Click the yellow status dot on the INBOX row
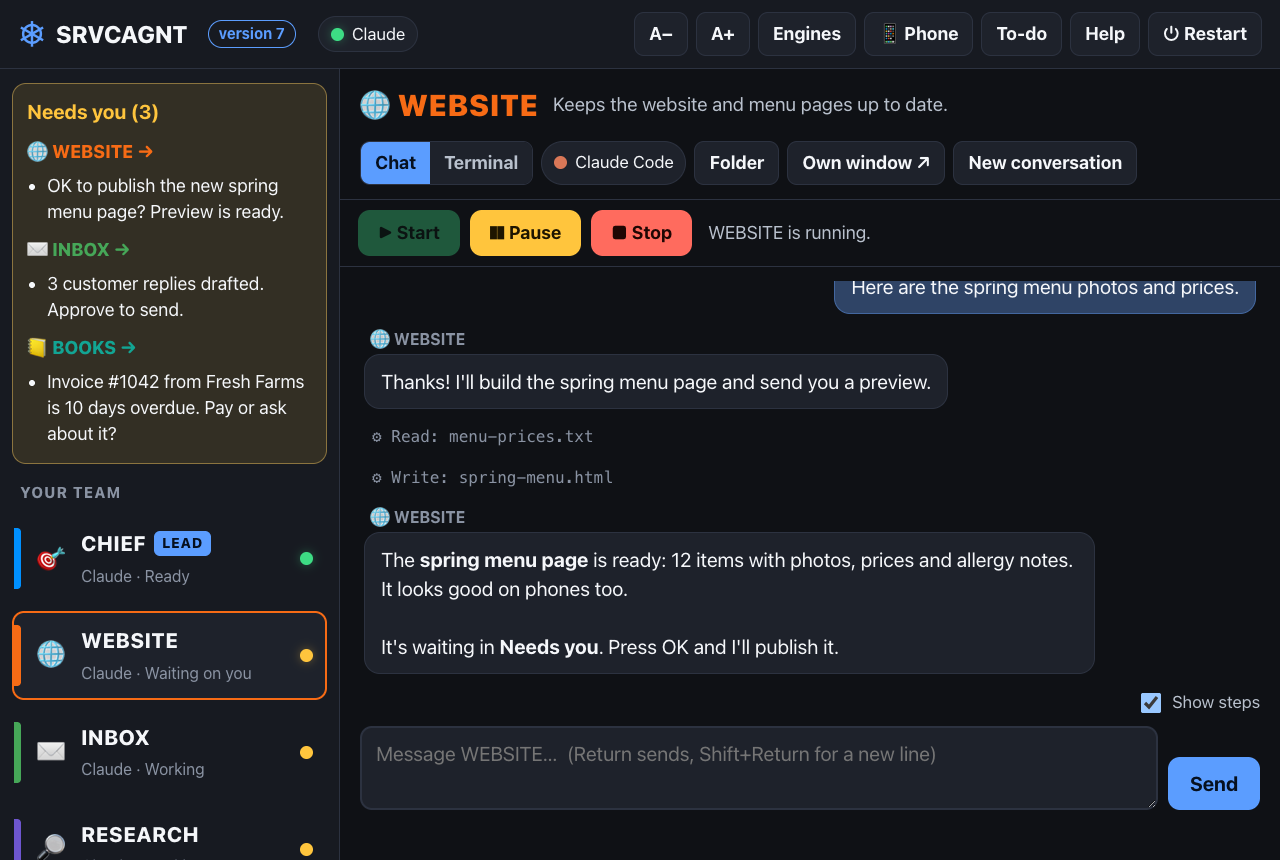 [306, 753]
